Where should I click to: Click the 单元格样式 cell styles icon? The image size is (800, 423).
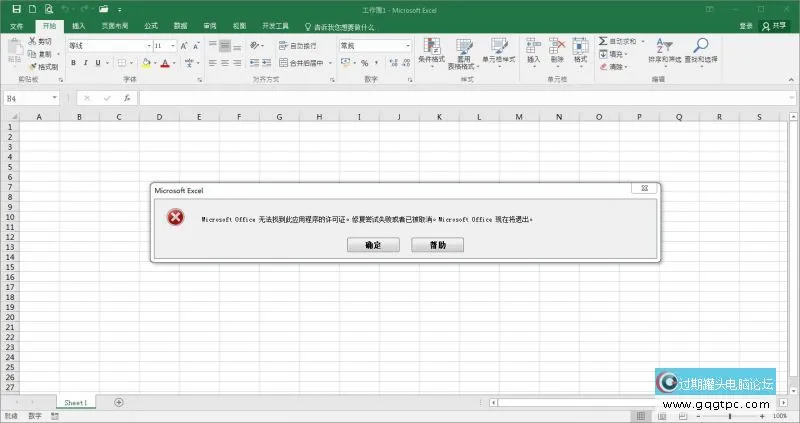[x=498, y=46]
